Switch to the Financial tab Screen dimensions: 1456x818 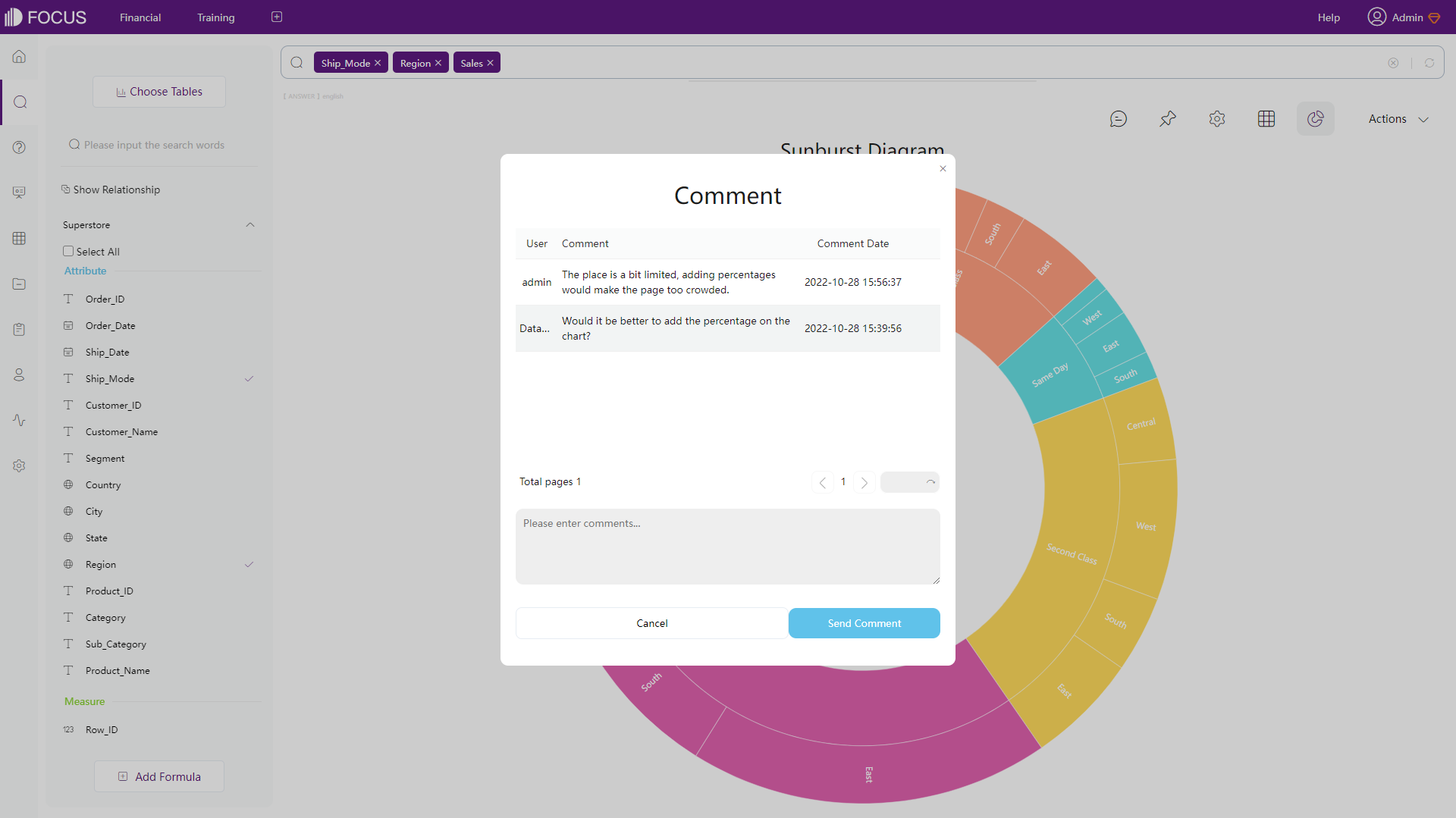140,17
